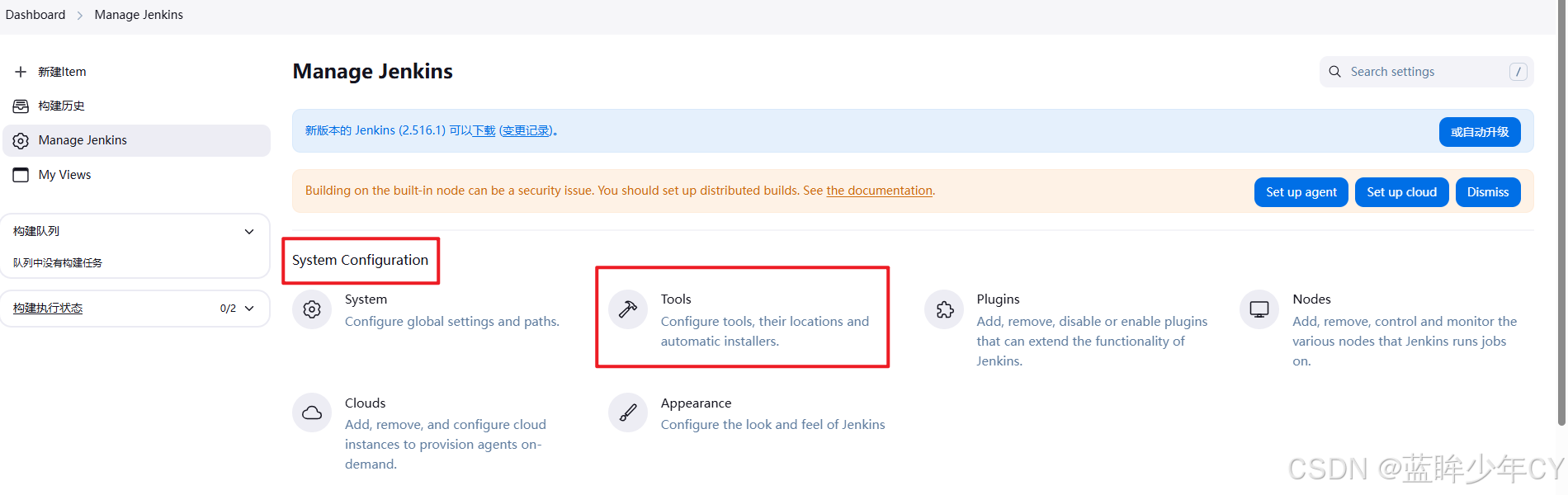The width and height of the screenshot is (1568, 495).
Task: Collapse the 构建队列 build queue panel
Action: (249, 232)
